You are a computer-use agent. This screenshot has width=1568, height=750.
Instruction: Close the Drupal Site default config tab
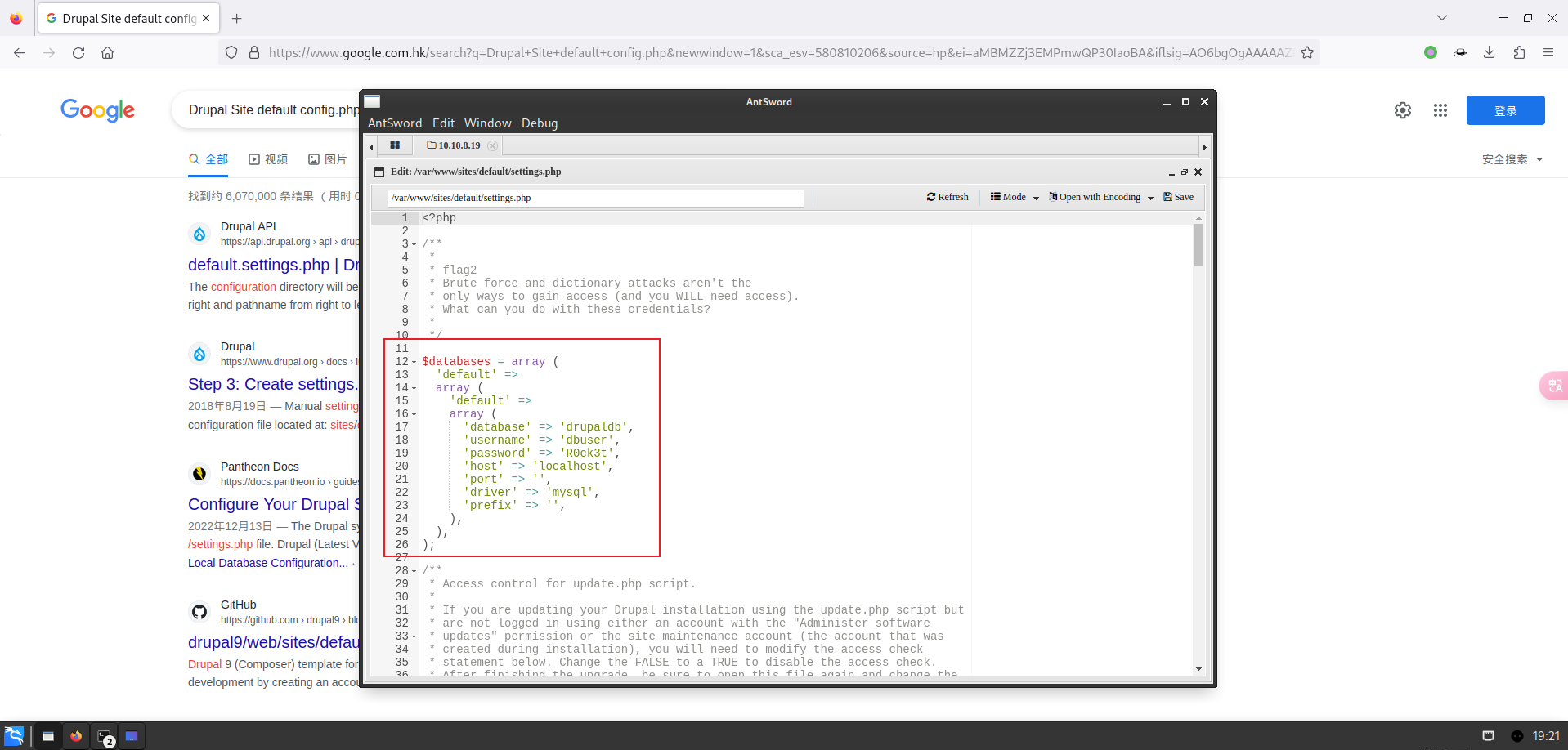pos(206,18)
